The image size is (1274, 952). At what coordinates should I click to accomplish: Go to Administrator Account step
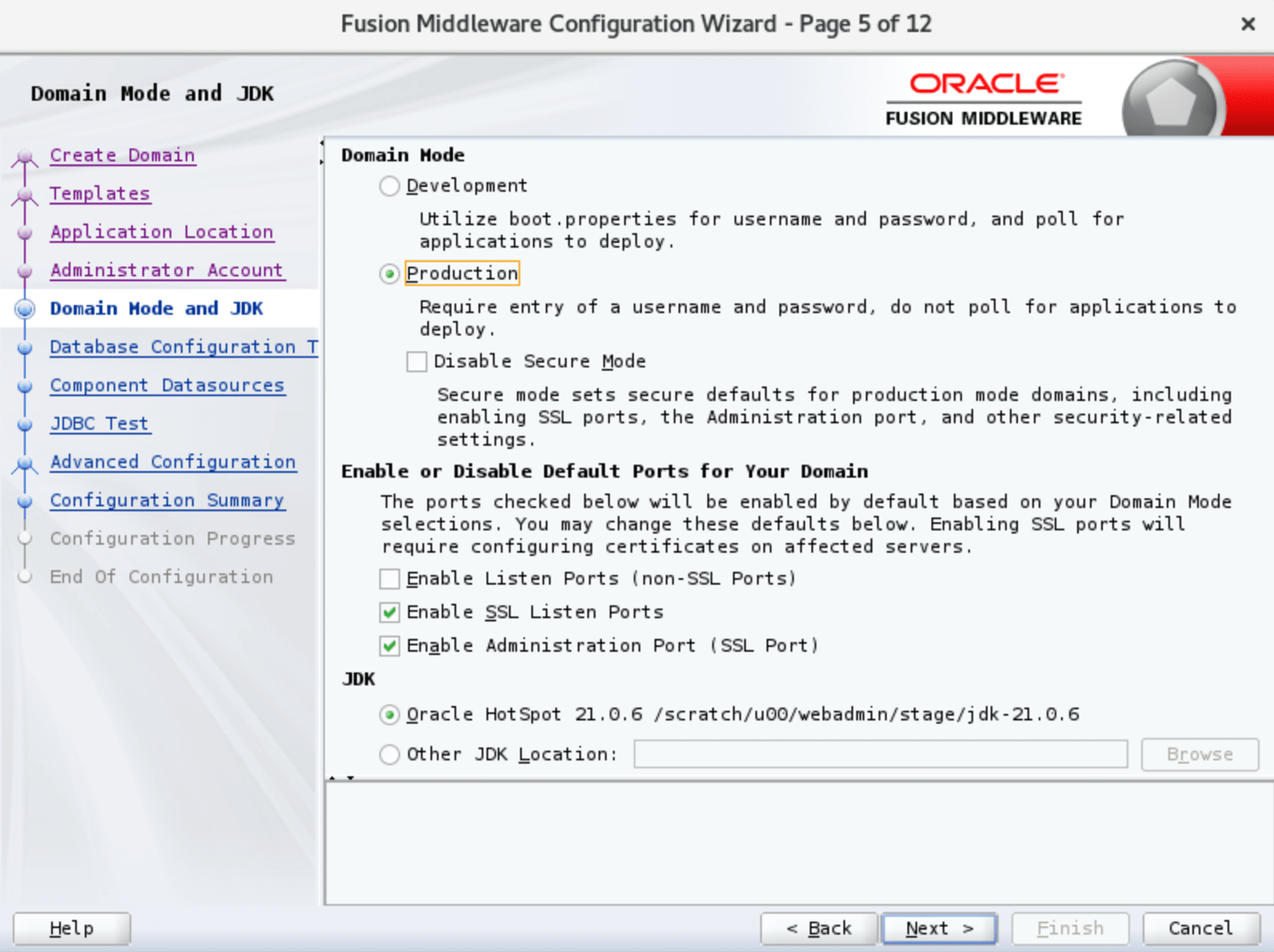pos(166,270)
